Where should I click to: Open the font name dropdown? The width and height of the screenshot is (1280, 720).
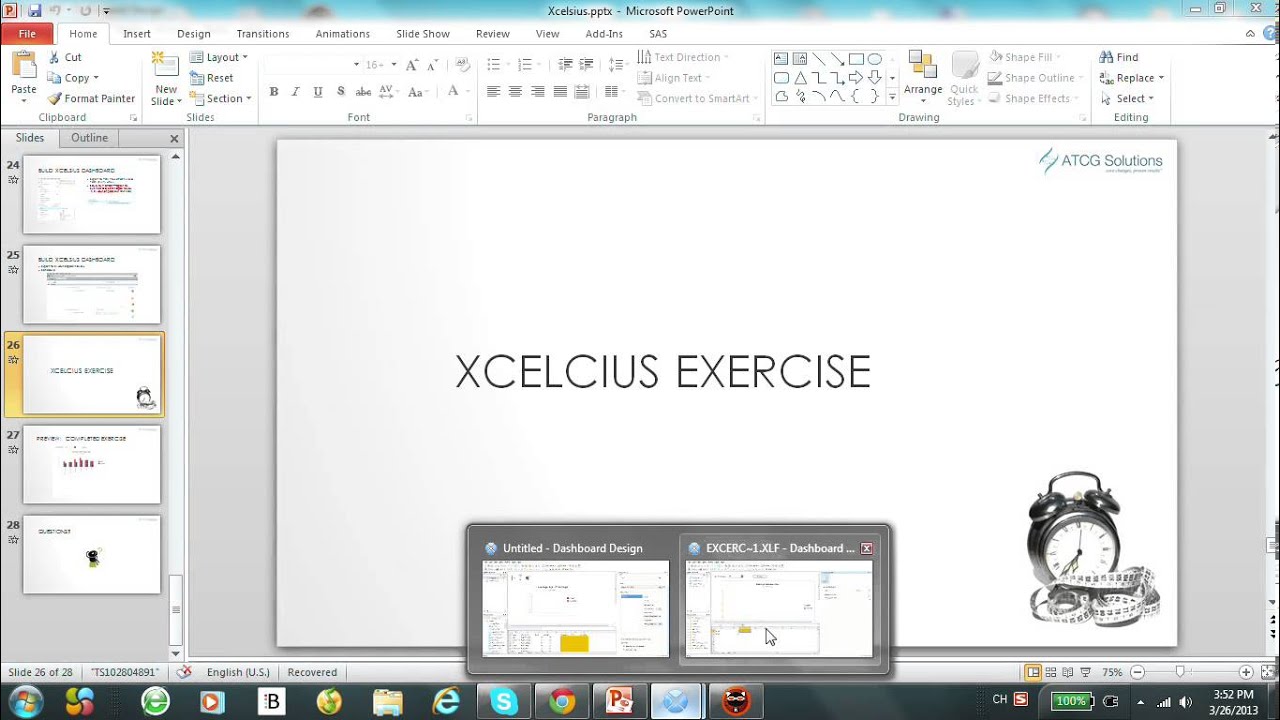pyautogui.click(x=356, y=64)
